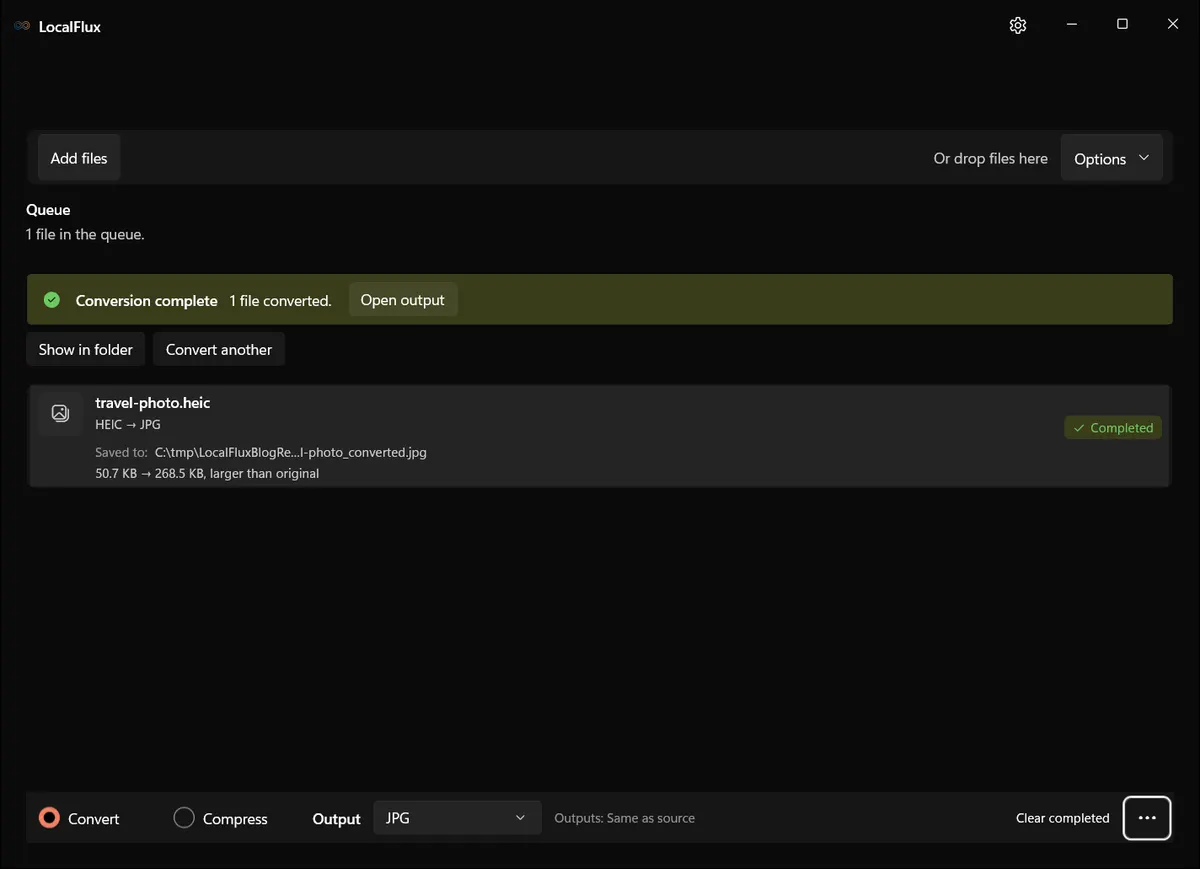Viewport: 1200px width, 869px height.
Task: Click Clear completed
Action: click(x=1062, y=818)
